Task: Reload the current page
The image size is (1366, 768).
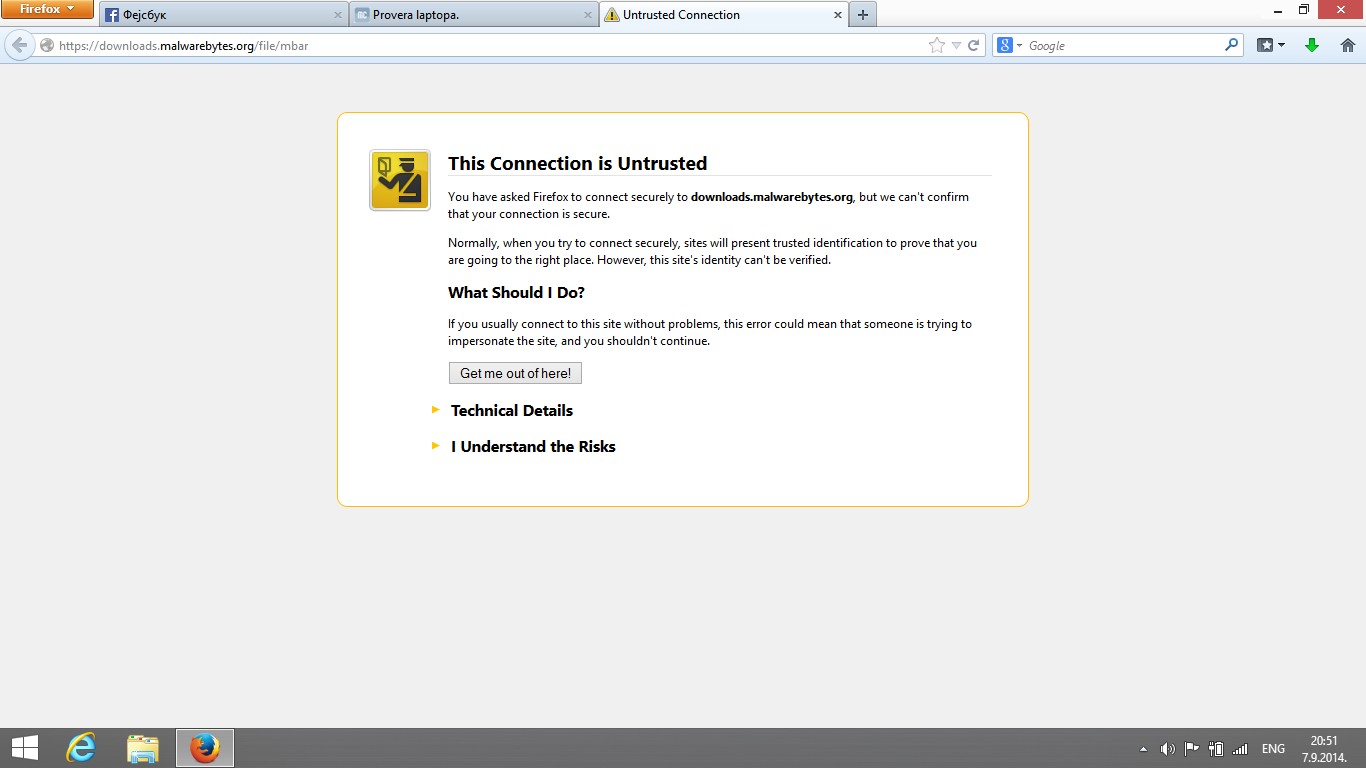Action: click(x=973, y=45)
